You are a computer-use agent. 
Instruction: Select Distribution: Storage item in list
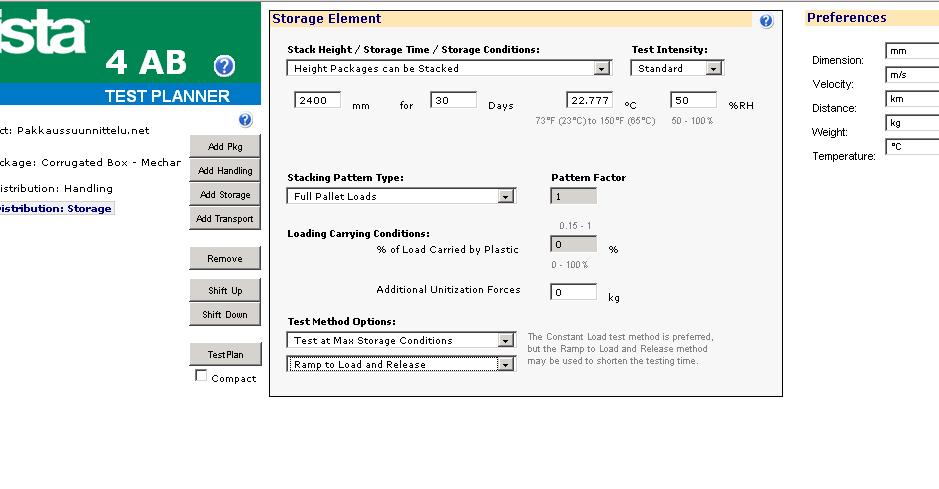pos(55,209)
